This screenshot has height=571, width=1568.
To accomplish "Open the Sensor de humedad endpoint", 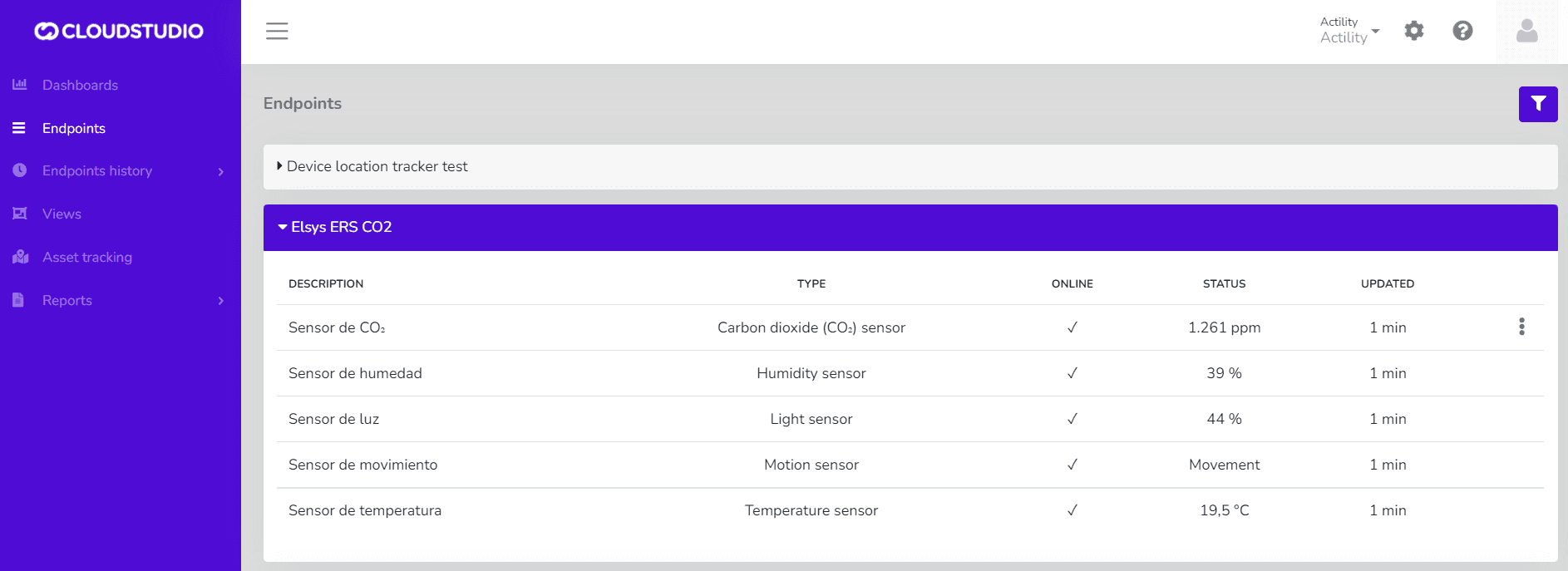I will pyautogui.click(x=355, y=373).
